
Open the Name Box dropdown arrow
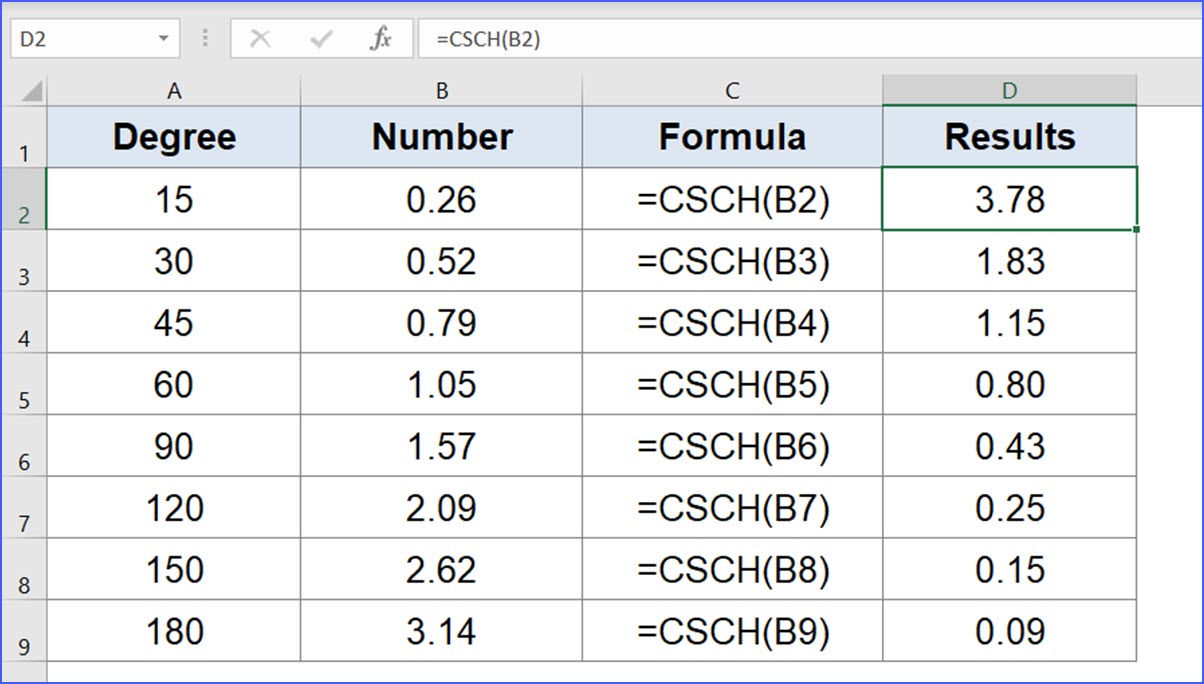pyautogui.click(x=163, y=38)
